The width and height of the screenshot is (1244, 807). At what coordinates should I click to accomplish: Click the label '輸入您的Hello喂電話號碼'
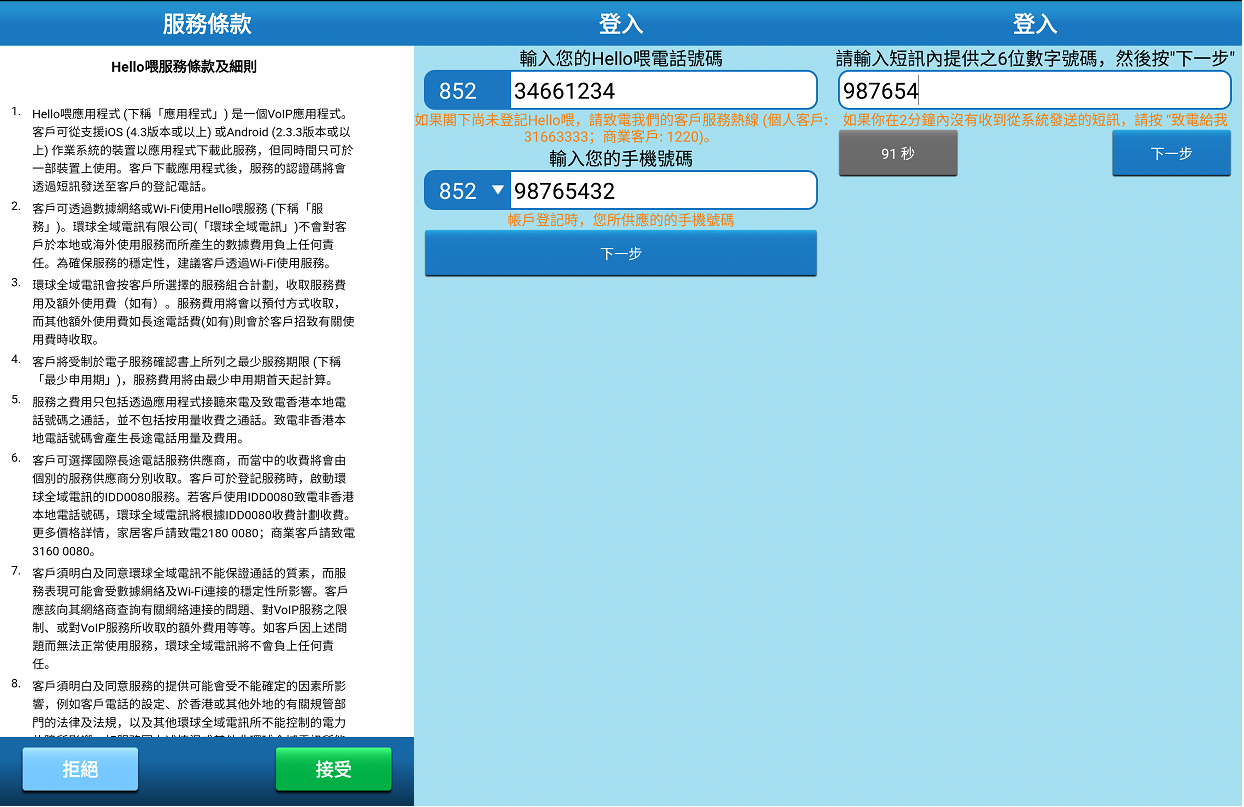click(x=621, y=58)
